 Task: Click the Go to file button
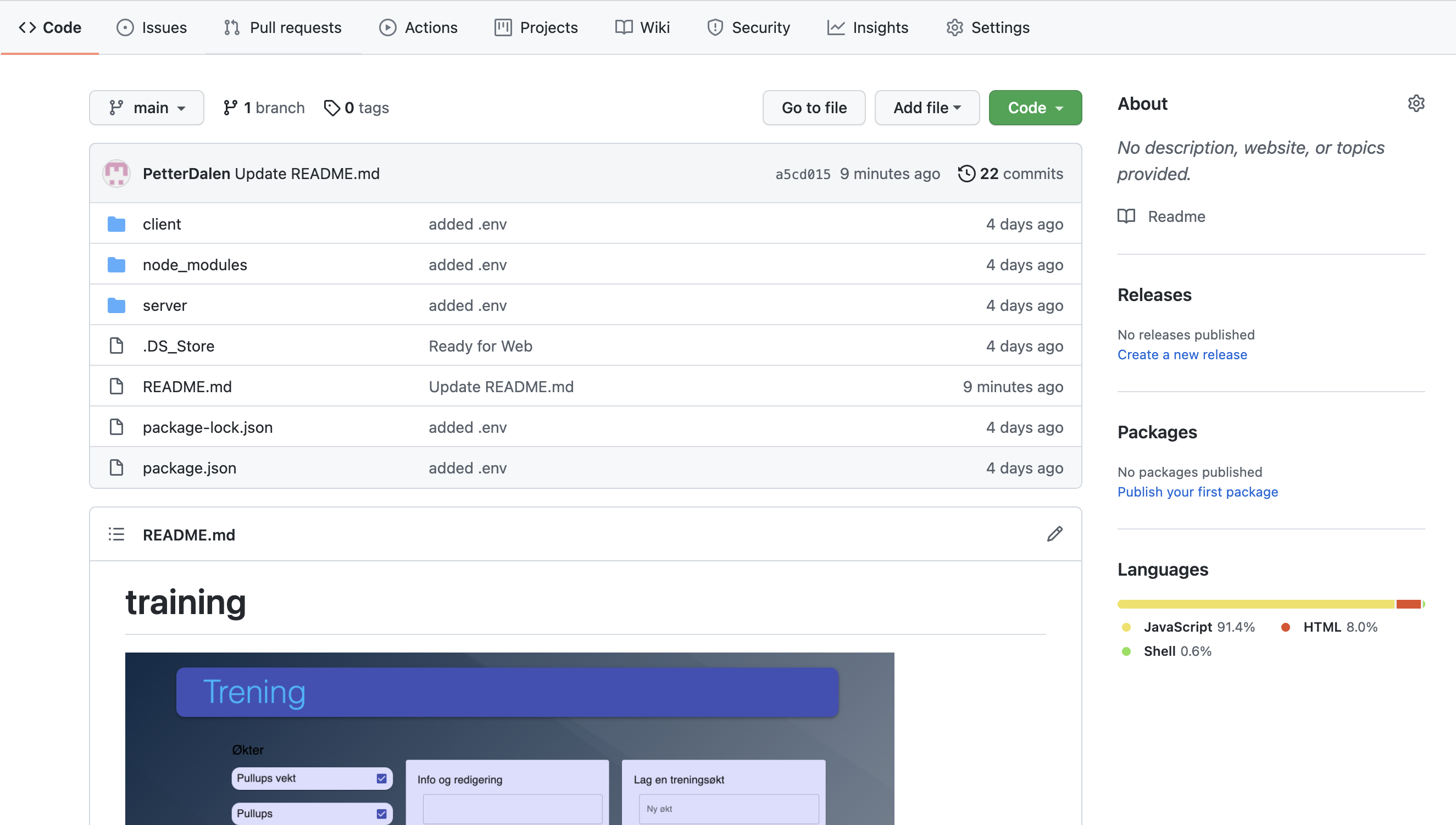click(x=813, y=108)
